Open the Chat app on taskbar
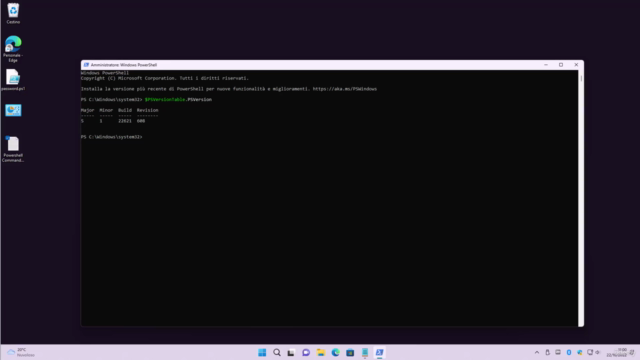The height and width of the screenshot is (360, 640). coord(306,353)
